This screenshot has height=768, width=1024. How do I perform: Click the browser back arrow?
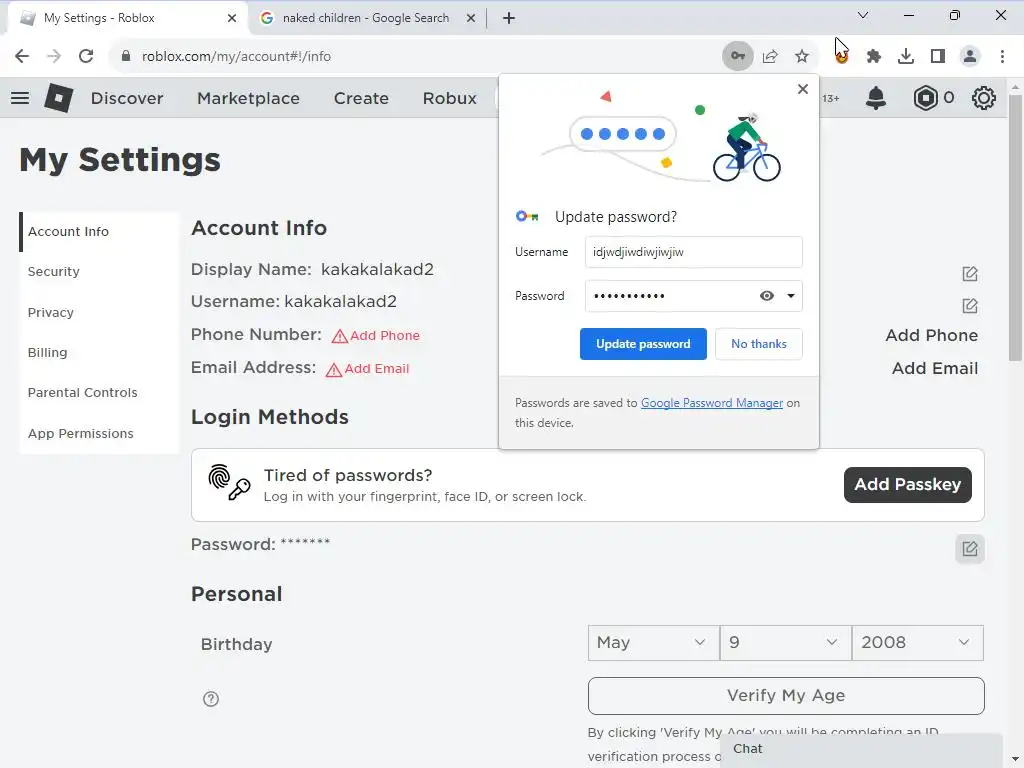(x=22, y=56)
